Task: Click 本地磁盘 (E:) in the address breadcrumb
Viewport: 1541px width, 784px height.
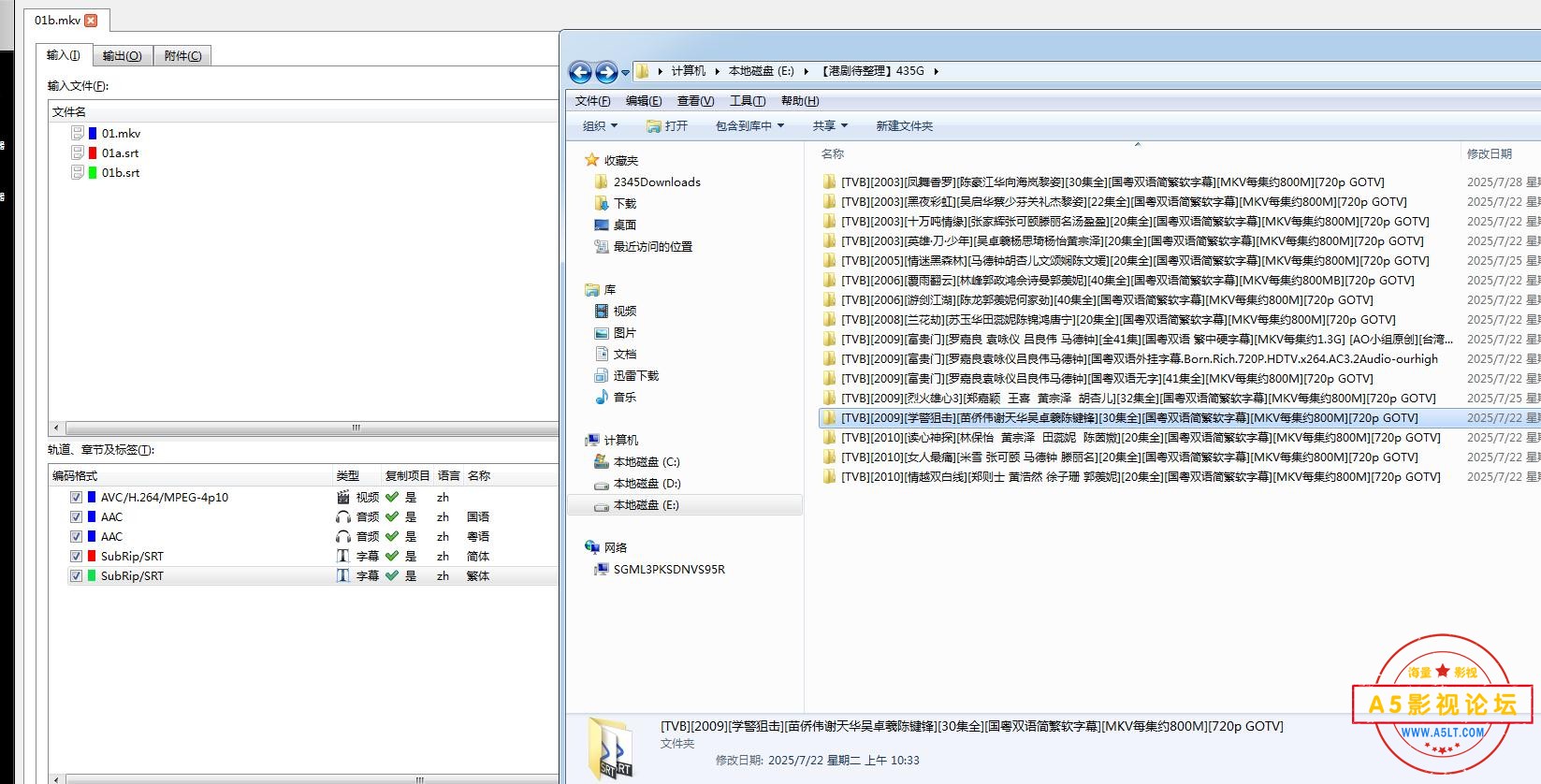Action: tap(762, 71)
